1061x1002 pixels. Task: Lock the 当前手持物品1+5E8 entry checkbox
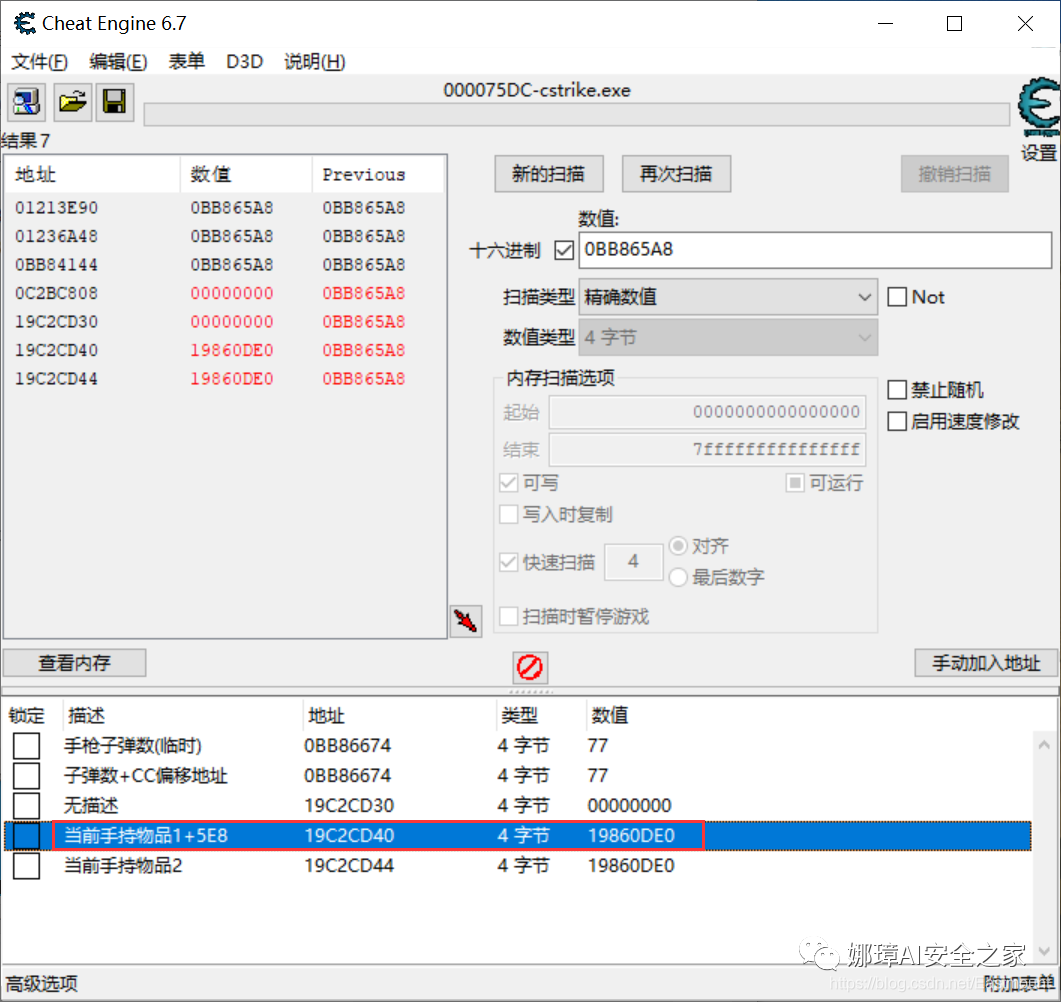tap(26, 836)
